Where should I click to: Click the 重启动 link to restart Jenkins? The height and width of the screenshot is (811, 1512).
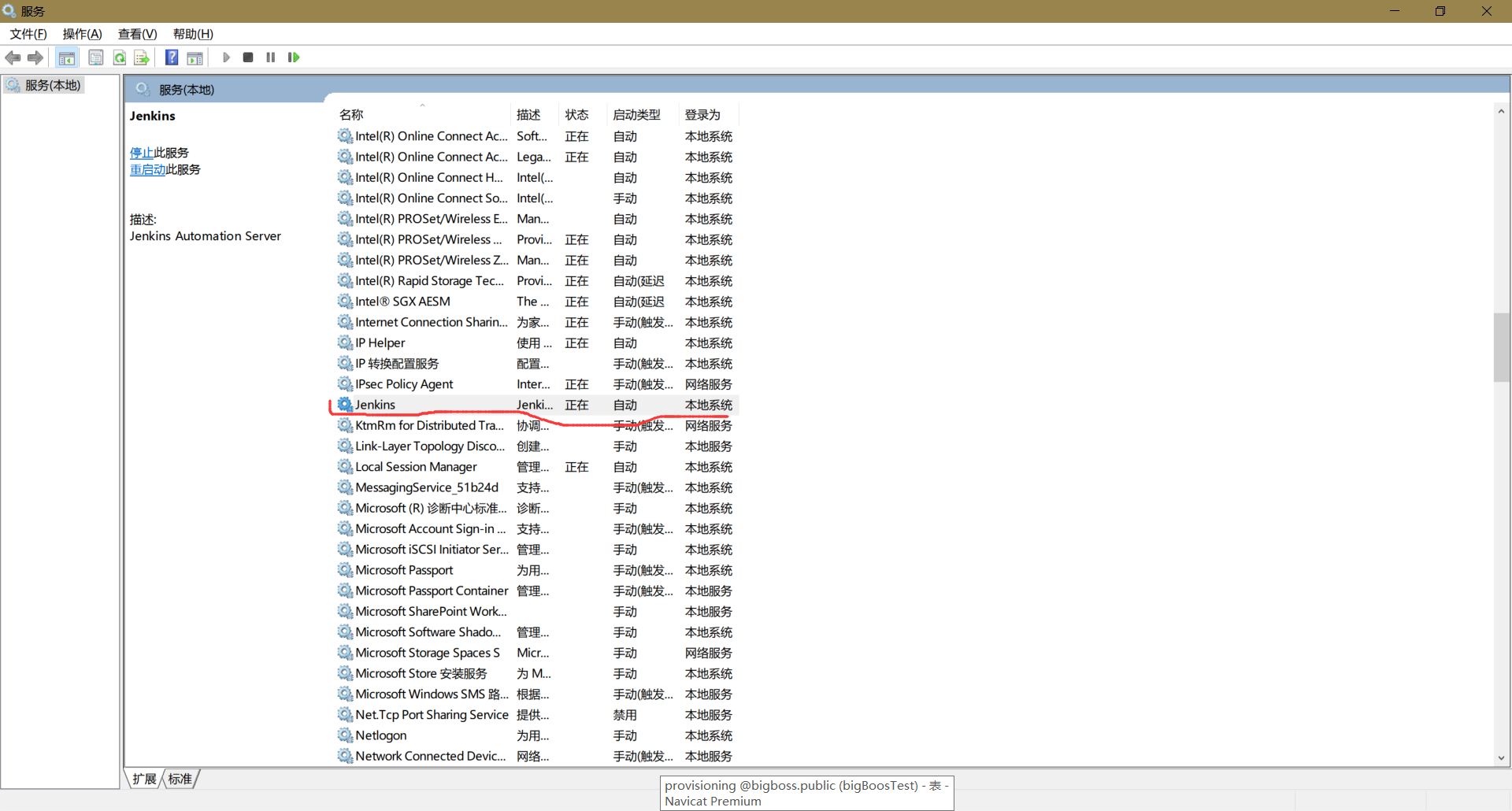coord(147,169)
